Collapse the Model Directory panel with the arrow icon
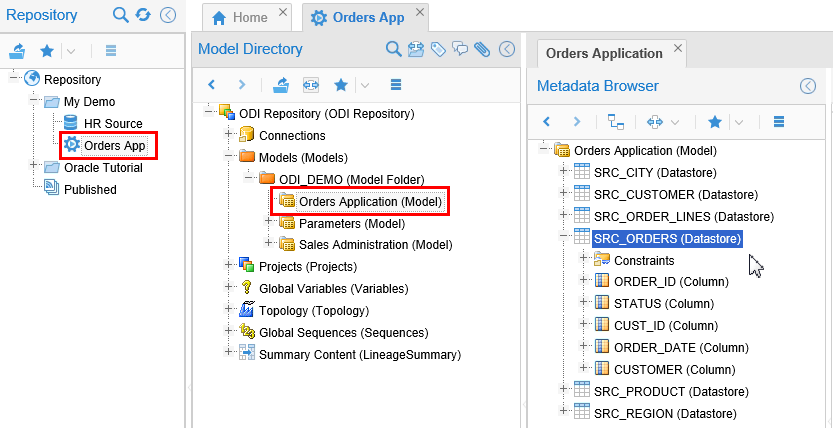 coord(507,49)
